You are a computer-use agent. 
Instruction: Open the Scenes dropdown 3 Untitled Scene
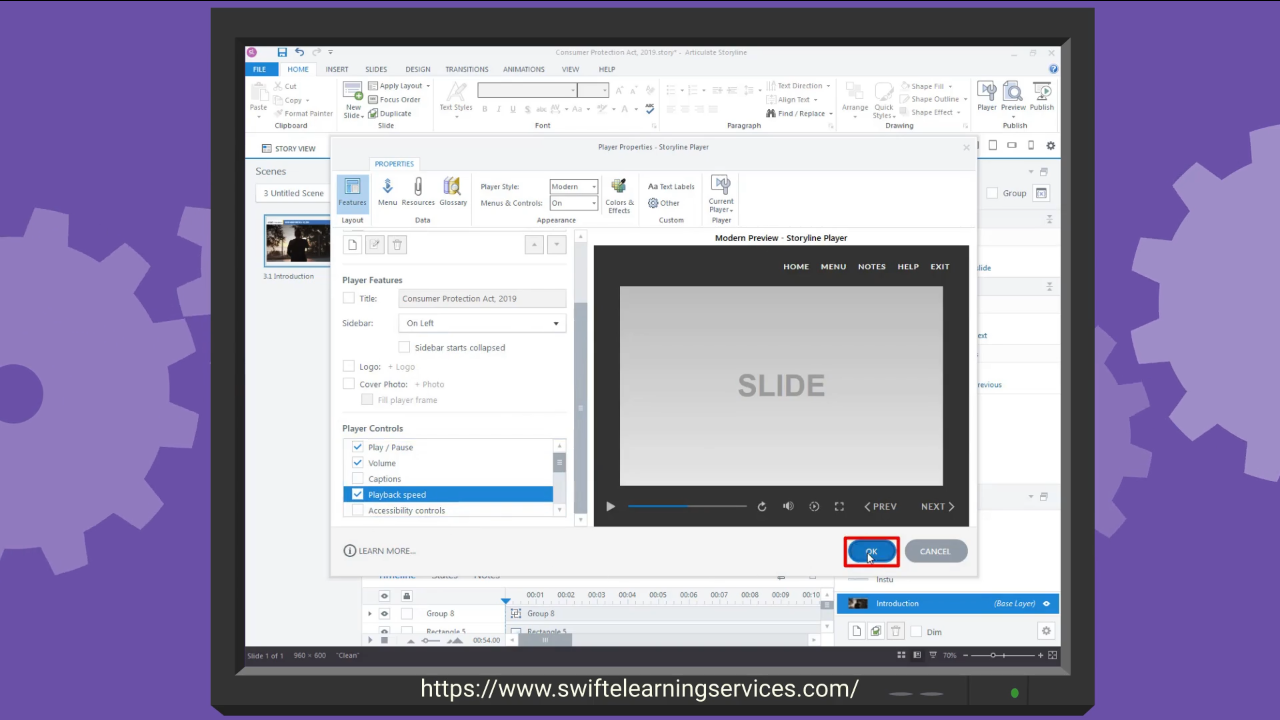tap(295, 193)
